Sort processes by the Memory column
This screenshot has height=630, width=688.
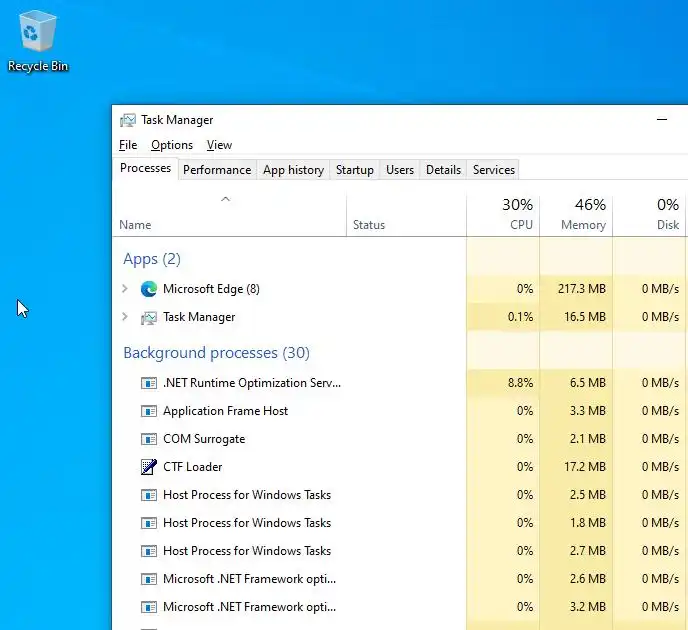coord(576,215)
